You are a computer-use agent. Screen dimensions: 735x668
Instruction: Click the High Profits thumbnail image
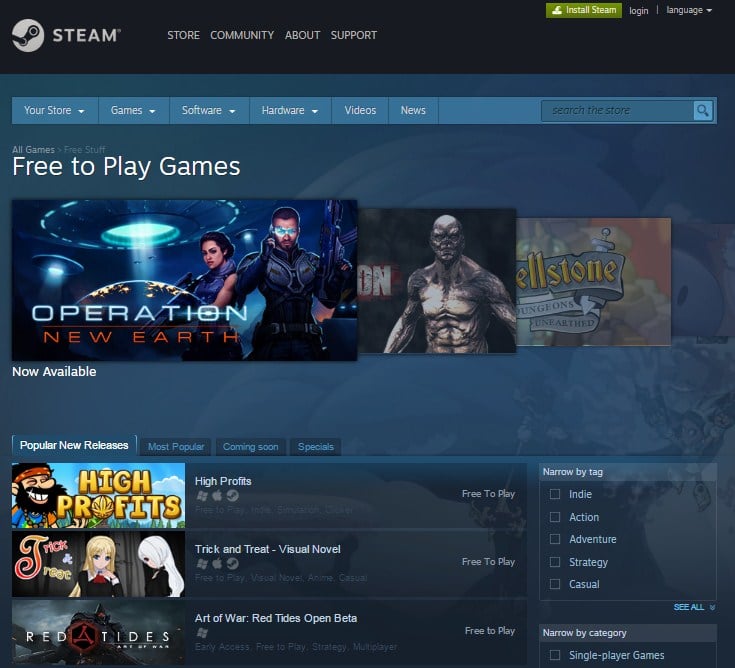[x=98, y=495]
